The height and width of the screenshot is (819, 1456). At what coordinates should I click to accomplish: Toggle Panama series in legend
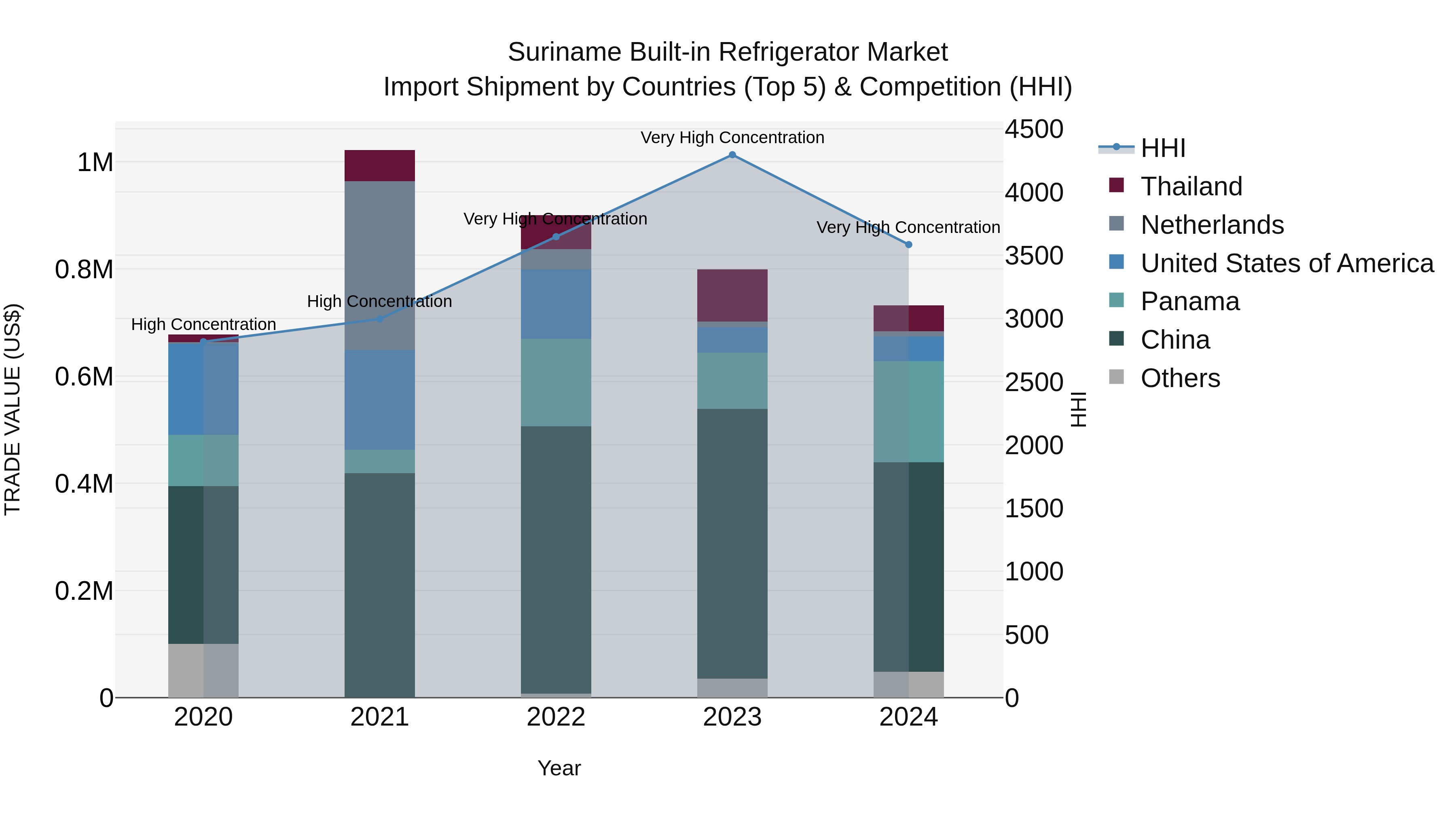(1174, 301)
